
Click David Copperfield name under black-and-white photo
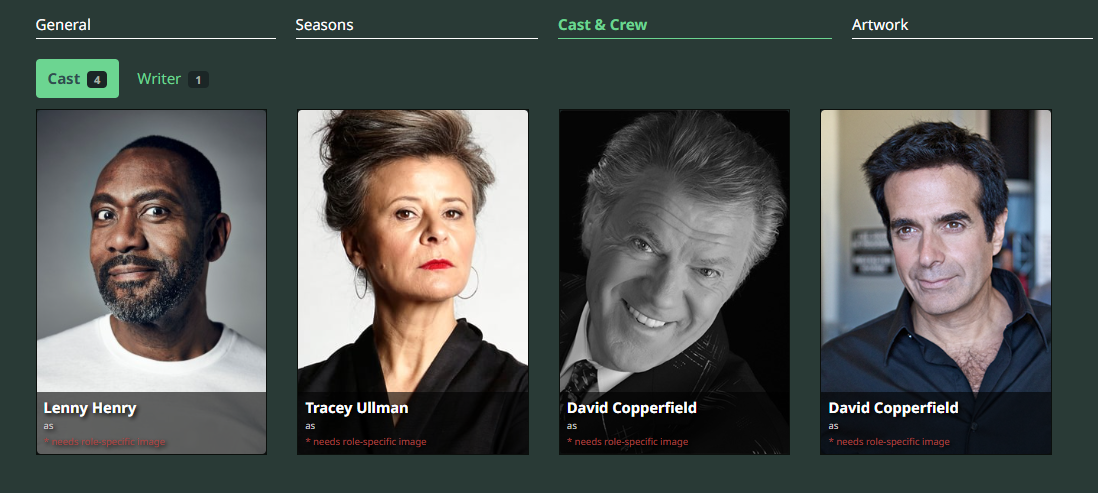(x=632, y=408)
